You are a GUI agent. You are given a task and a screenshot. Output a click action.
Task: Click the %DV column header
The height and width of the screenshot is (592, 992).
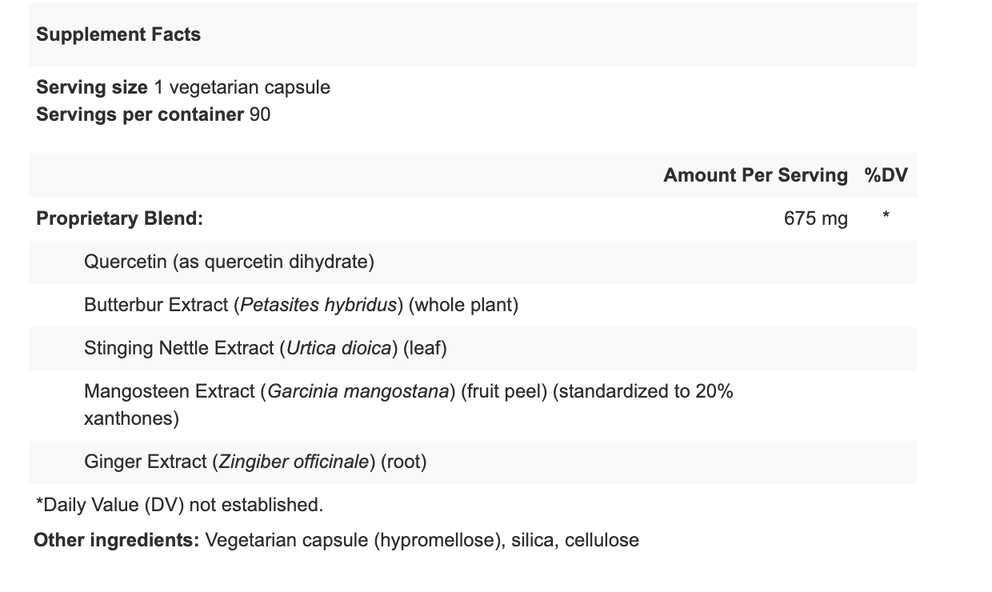[x=886, y=175]
